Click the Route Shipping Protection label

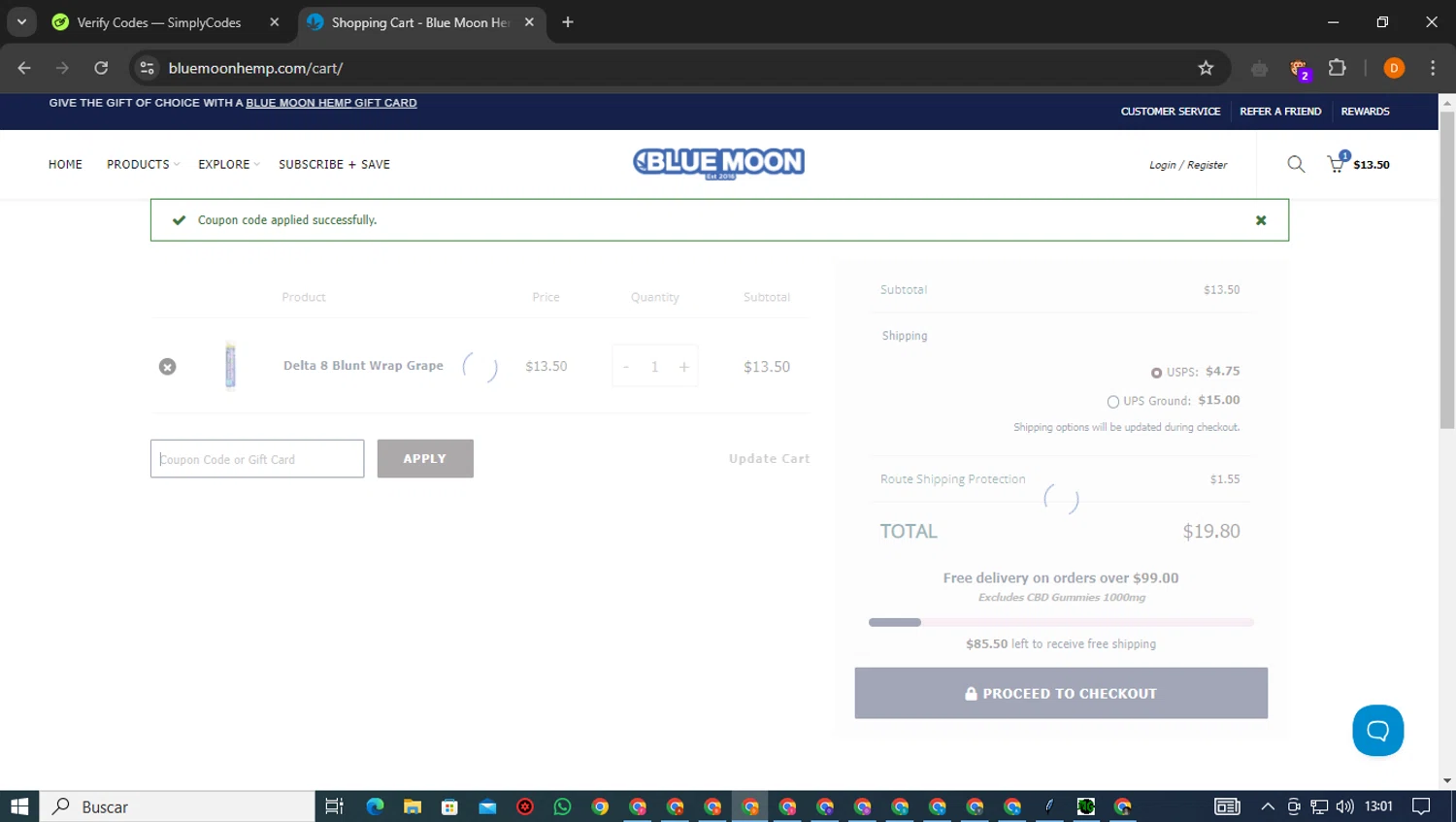952,479
